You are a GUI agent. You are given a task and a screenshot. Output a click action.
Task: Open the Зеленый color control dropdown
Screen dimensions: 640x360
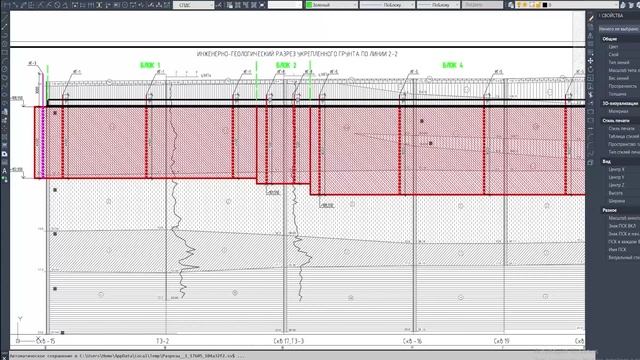tap(331, 5)
